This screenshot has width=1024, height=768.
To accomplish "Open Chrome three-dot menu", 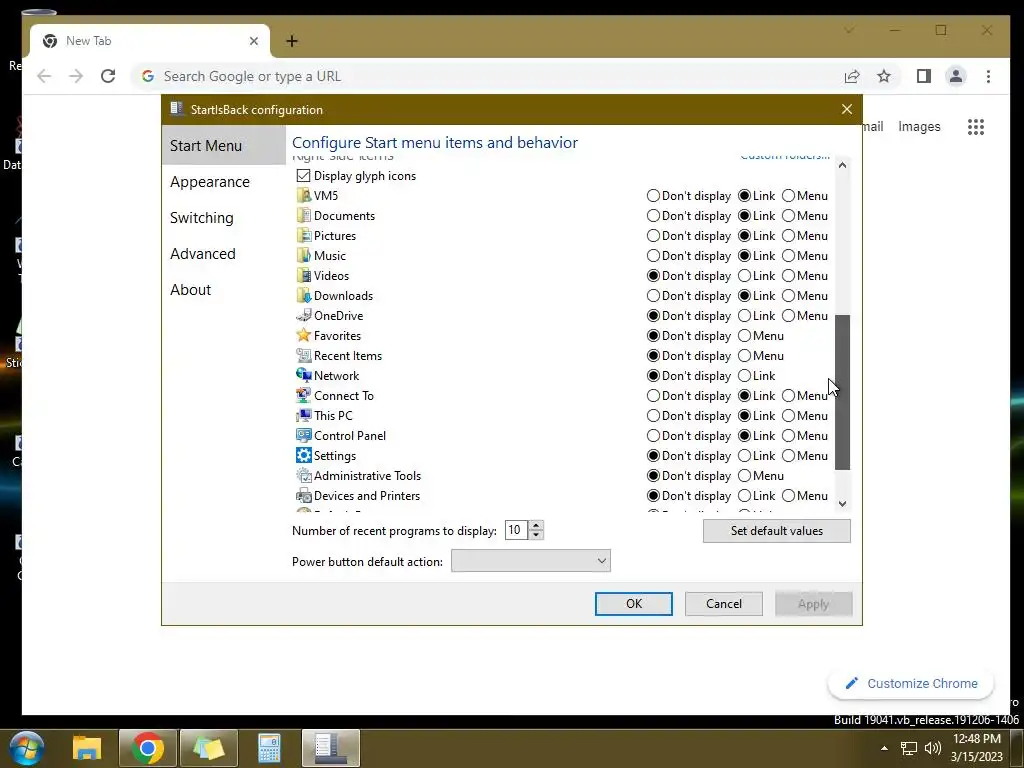I will pos(988,76).
